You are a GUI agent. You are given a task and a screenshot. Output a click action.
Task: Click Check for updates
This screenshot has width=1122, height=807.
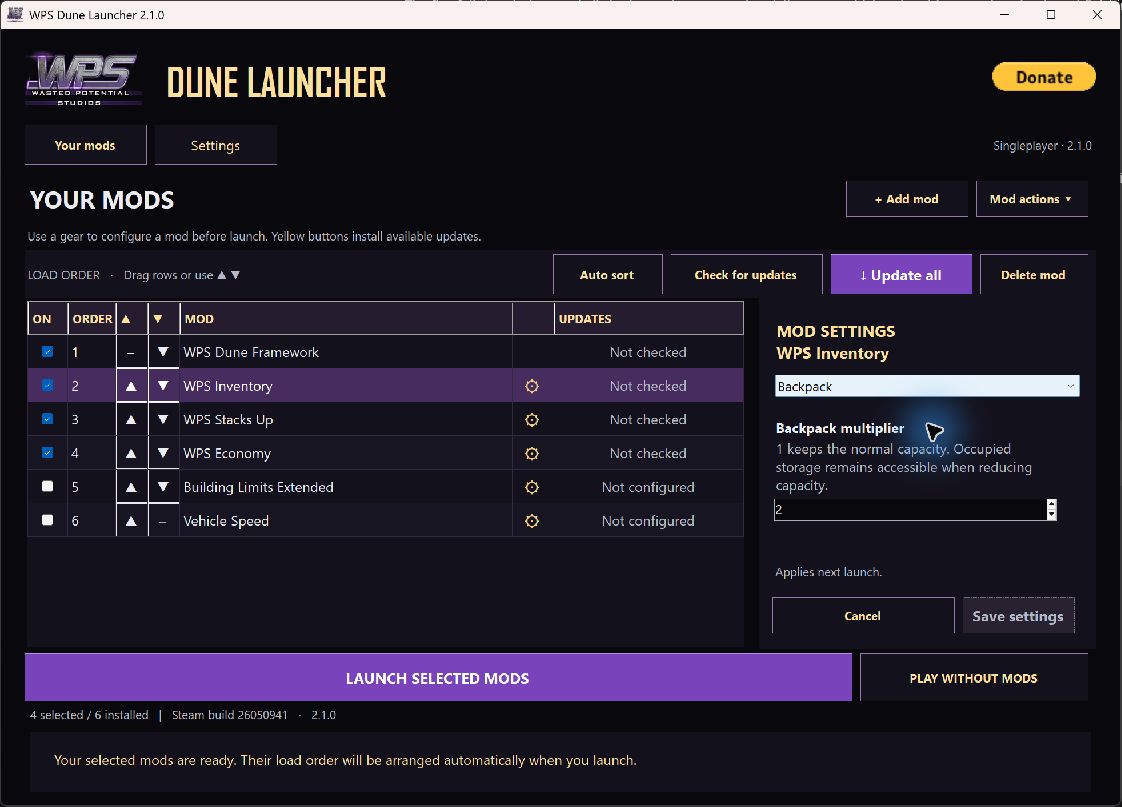(x=746, y=275)
